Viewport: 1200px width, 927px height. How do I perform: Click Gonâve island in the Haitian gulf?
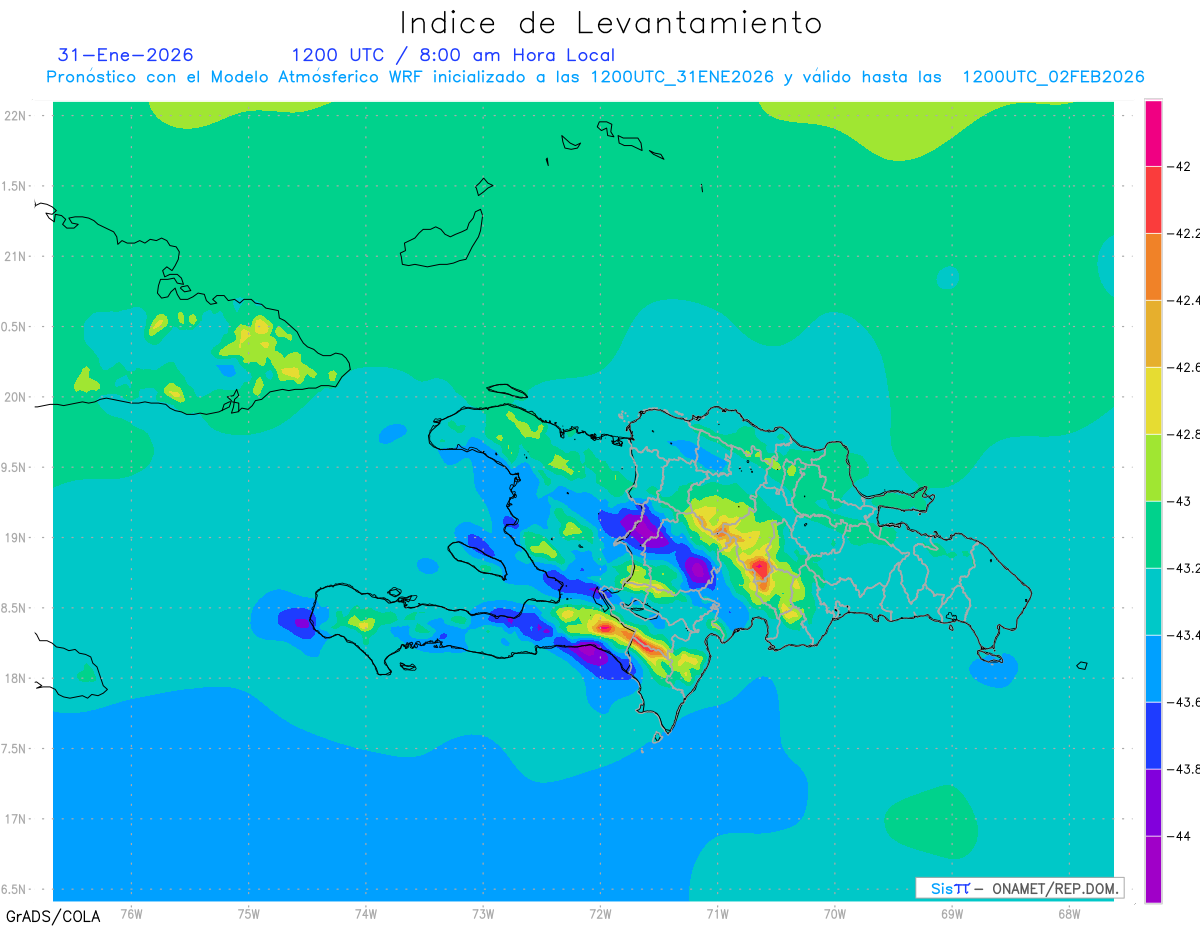pyautogui.click(x=478, y=560)
